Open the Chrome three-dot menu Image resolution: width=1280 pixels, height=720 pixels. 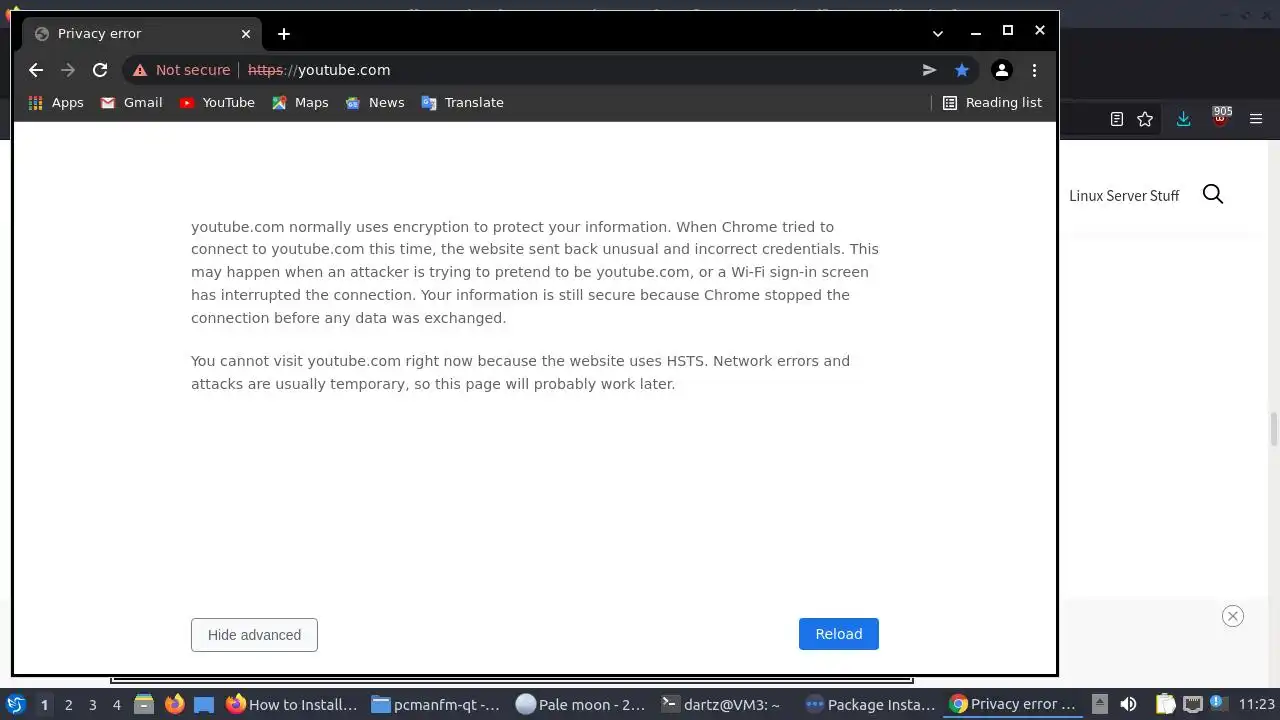(x=1034, y=70)
